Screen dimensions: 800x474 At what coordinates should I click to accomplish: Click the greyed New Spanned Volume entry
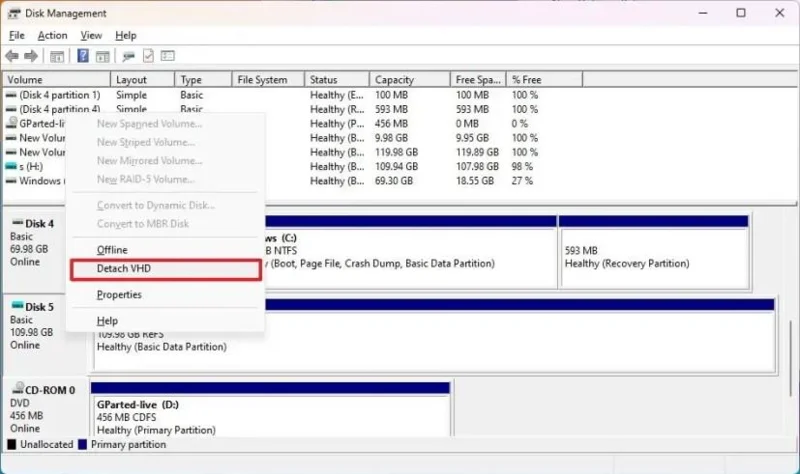166,124
